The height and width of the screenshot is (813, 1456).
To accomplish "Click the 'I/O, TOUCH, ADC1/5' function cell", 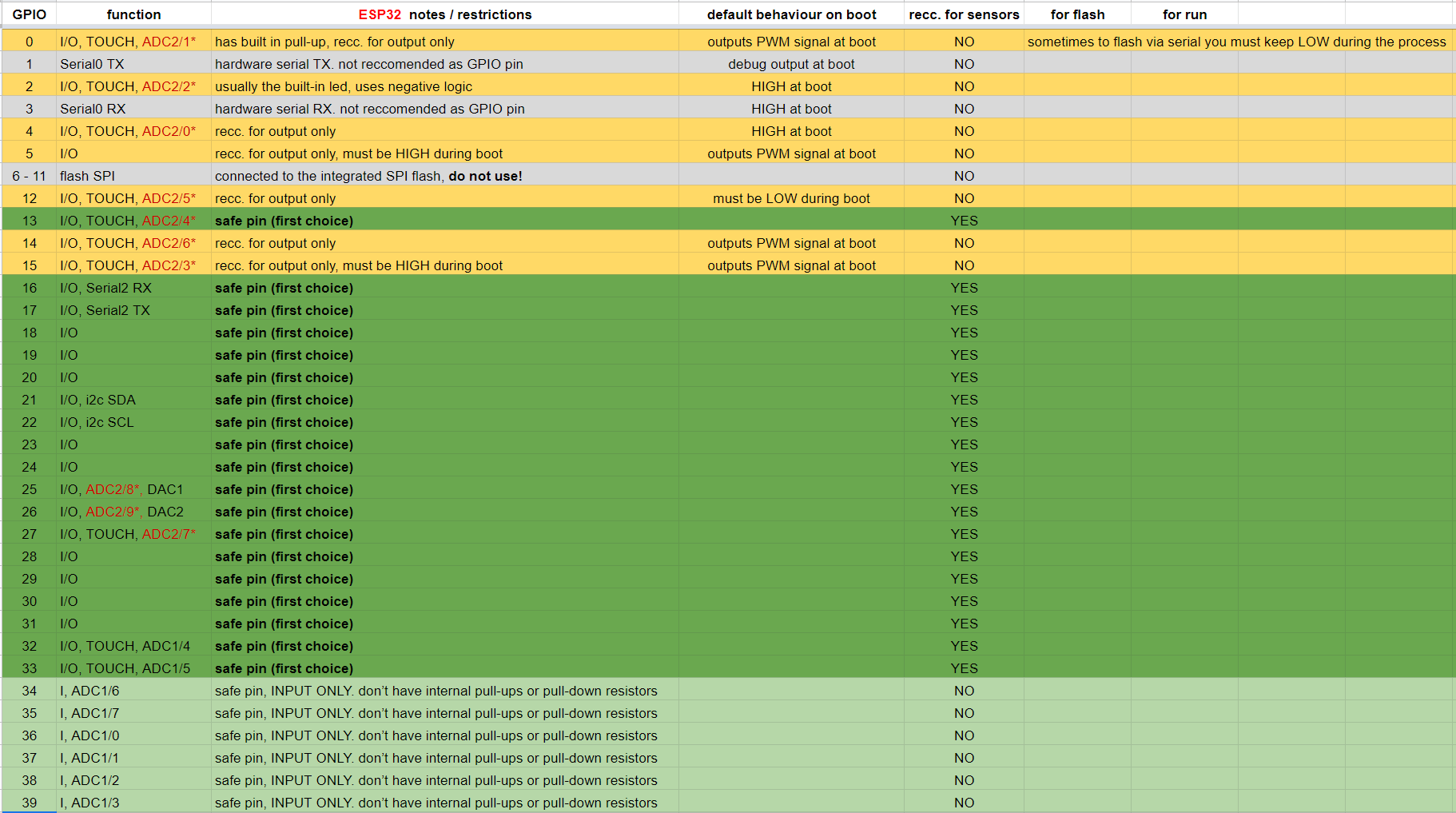I will tap(133, 668).
